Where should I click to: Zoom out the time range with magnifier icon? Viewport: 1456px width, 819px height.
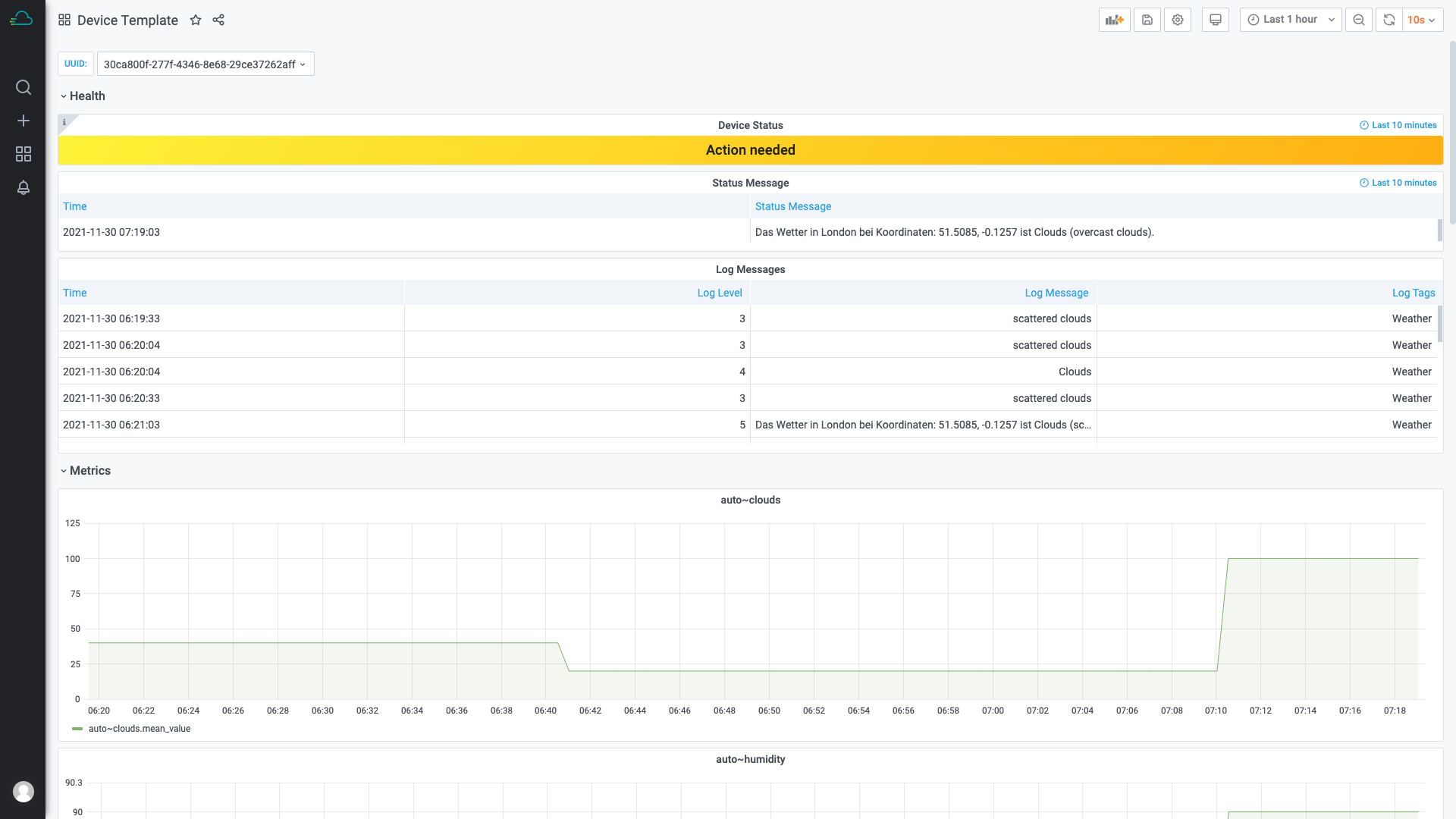1358,20
